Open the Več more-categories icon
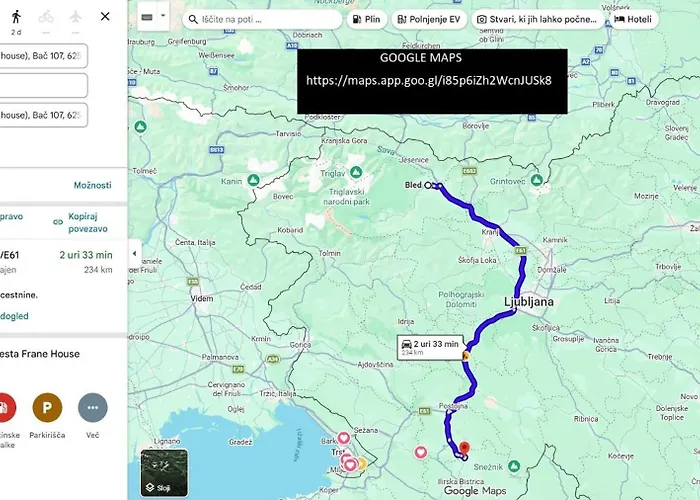The height and width of the screenshot is (500, 700). tap(92, 407)
